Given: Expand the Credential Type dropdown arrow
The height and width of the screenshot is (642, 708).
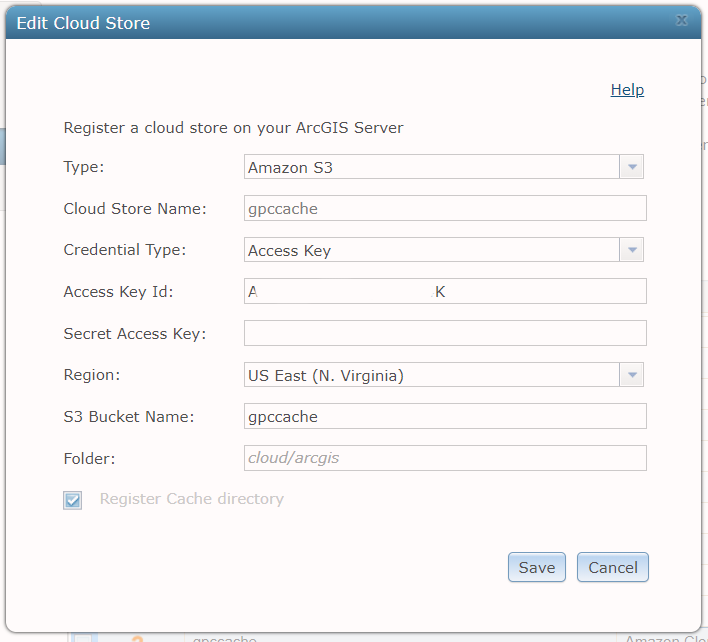Looking at the screenshot, I should [x=631, y=250].
